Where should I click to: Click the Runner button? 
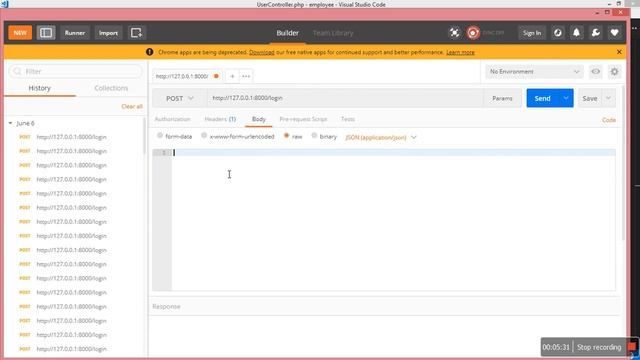[75, 33]
